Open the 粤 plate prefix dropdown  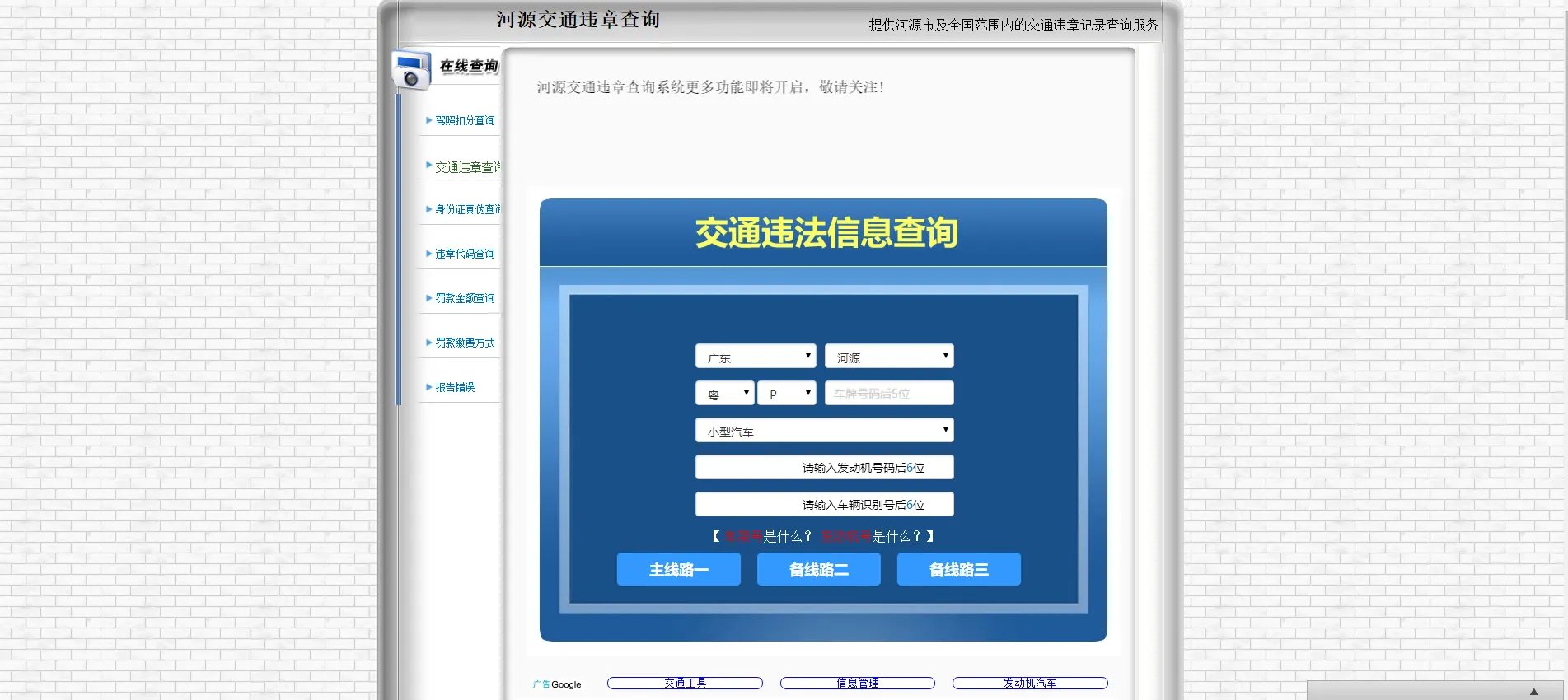tap(724, 393)
